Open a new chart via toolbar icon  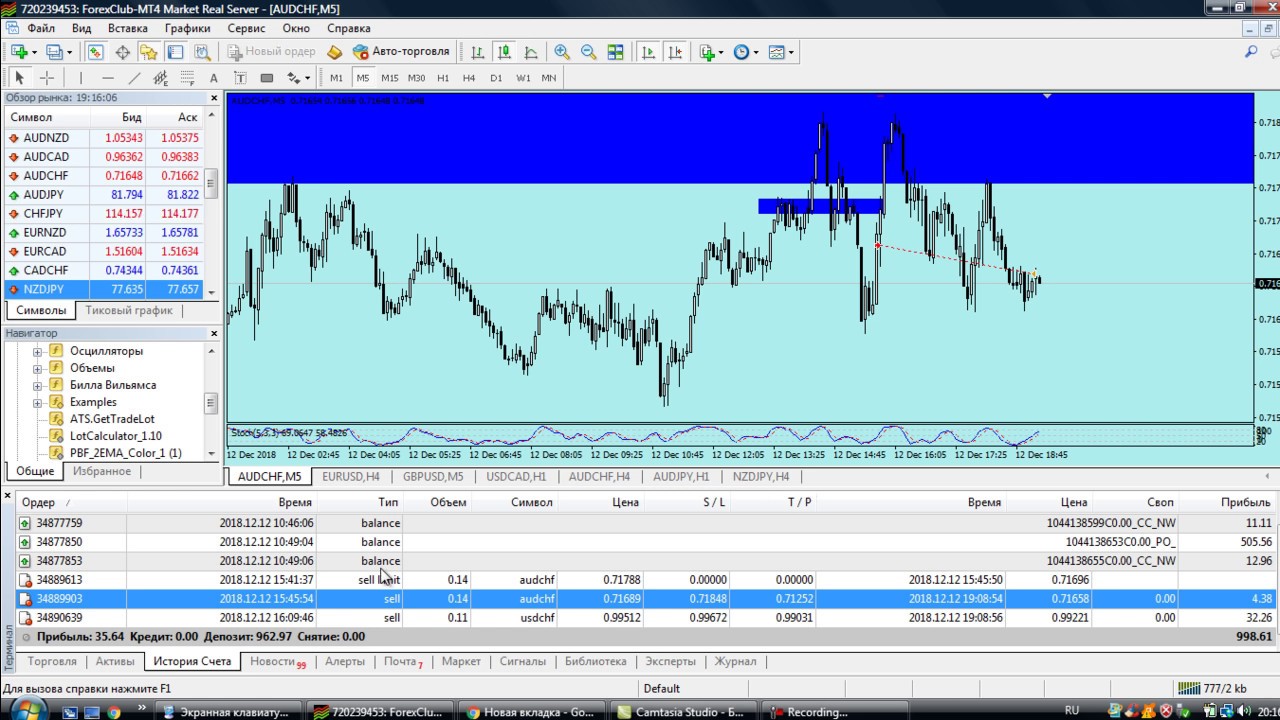click(19, 52)
